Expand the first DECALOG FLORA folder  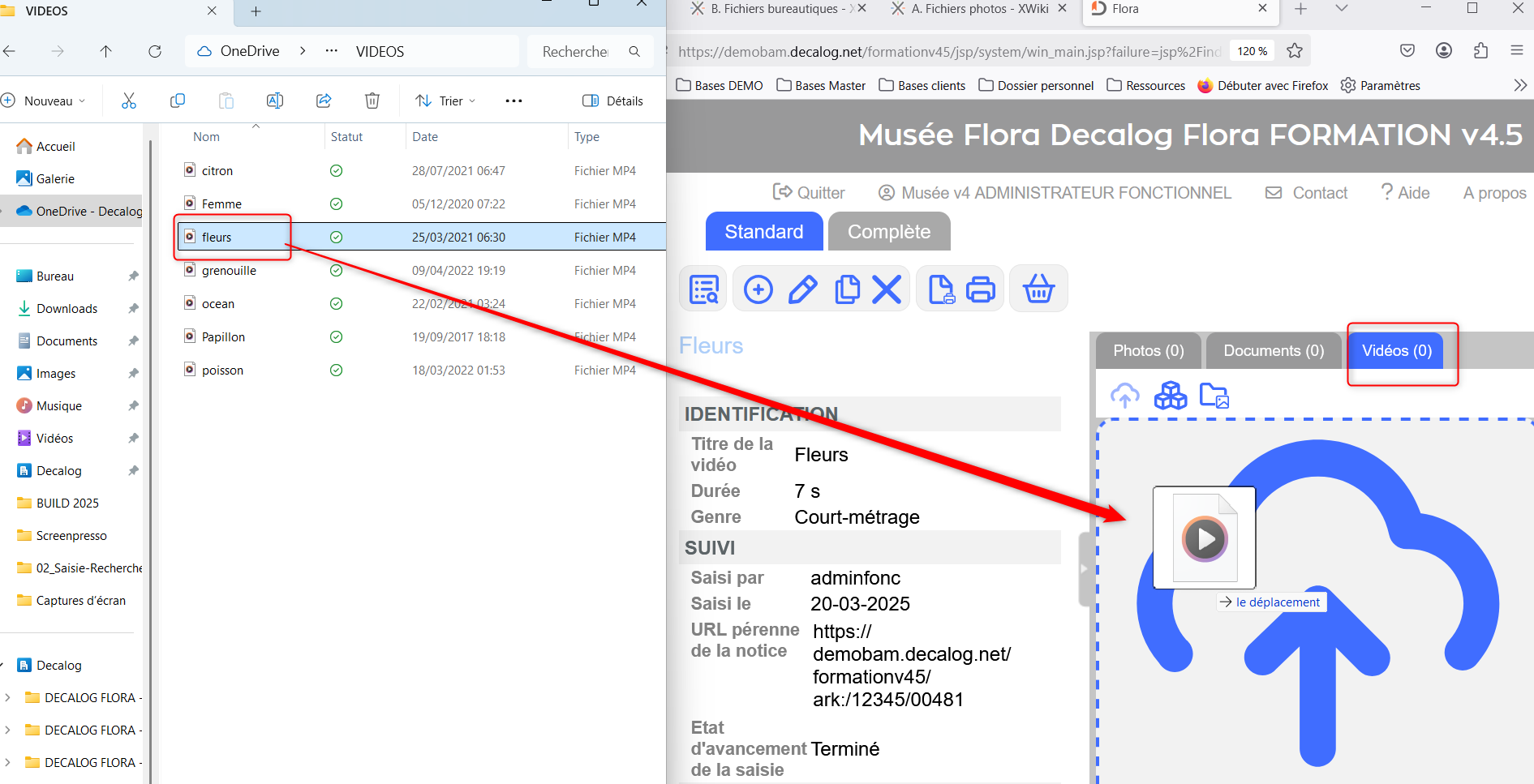(x=8, y=697)
